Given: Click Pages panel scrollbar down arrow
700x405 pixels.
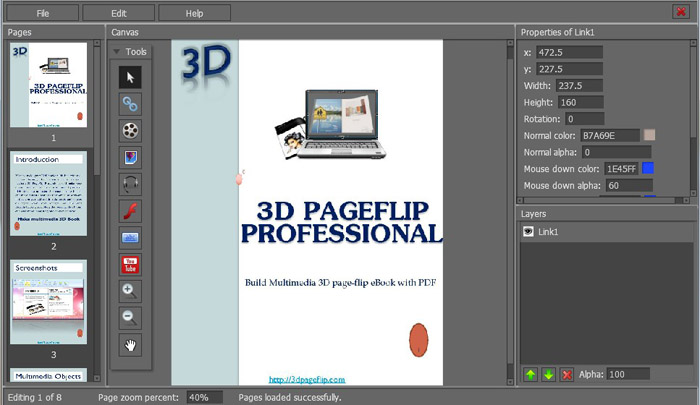Looking at the screenshot, I should point(97,378).
